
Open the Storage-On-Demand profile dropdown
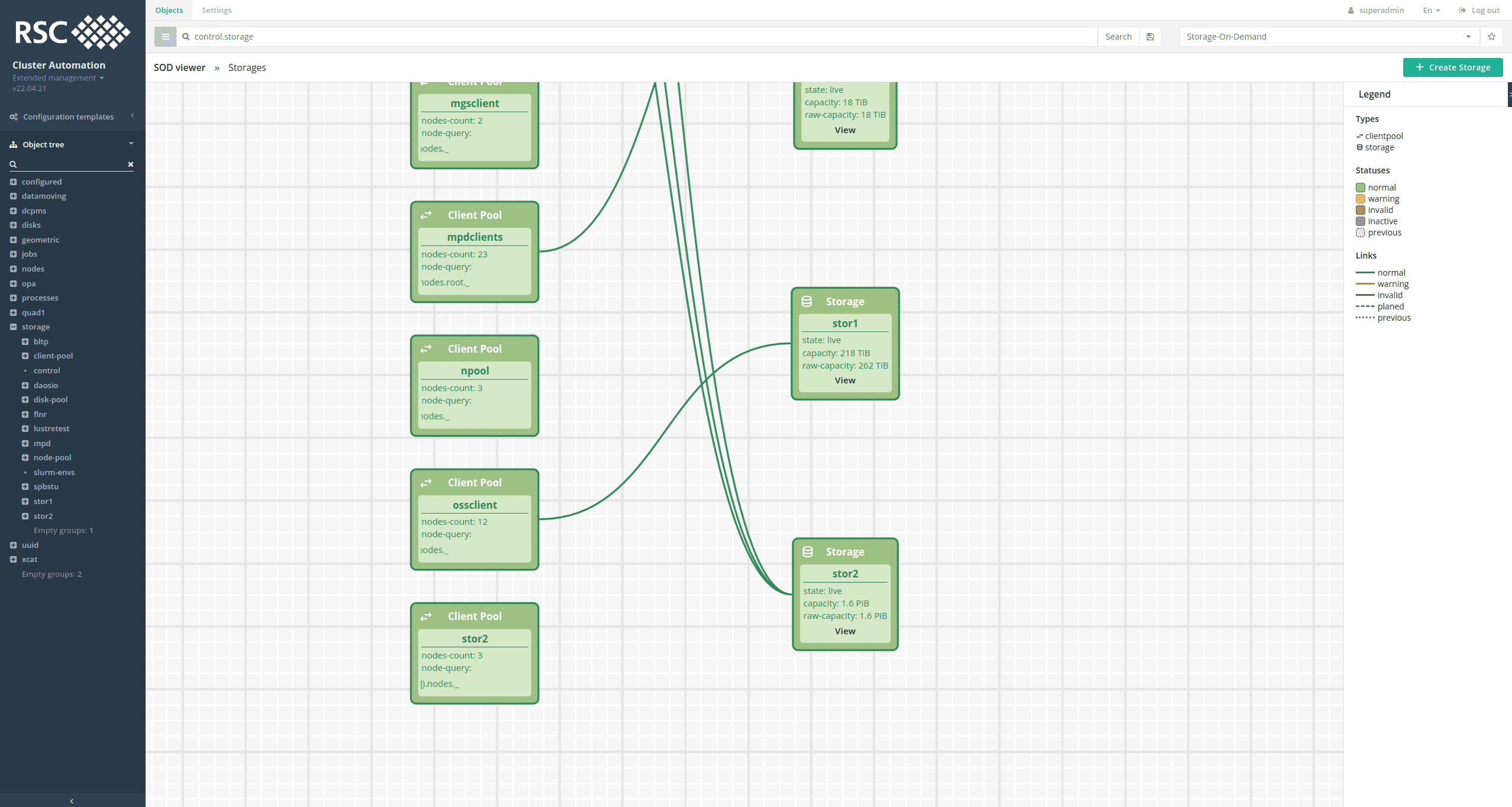(x=1468, y=36)
